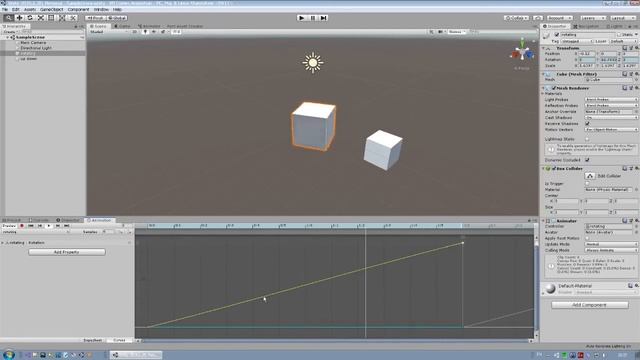
Task: Select the Move tool
Action: [19, 18]
